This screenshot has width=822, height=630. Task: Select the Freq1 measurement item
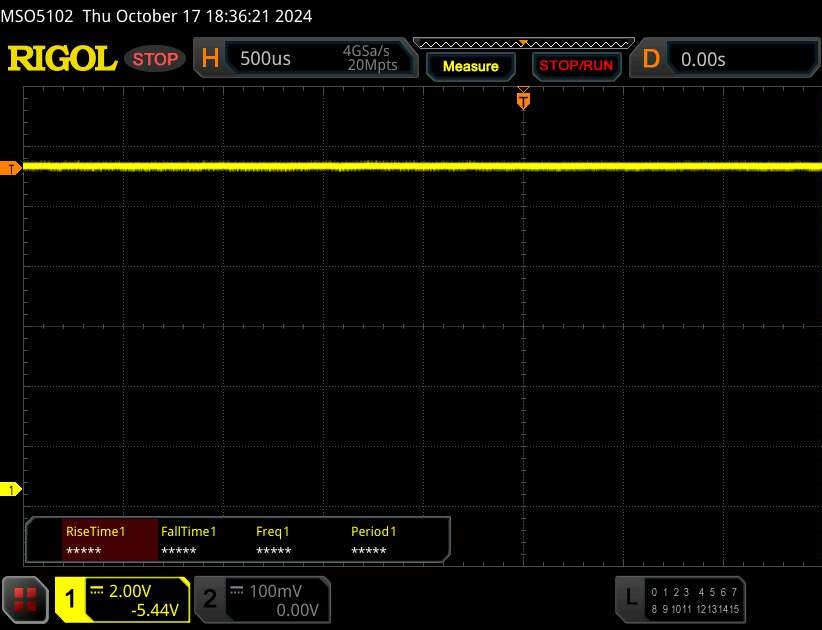(x=273, y=540)
